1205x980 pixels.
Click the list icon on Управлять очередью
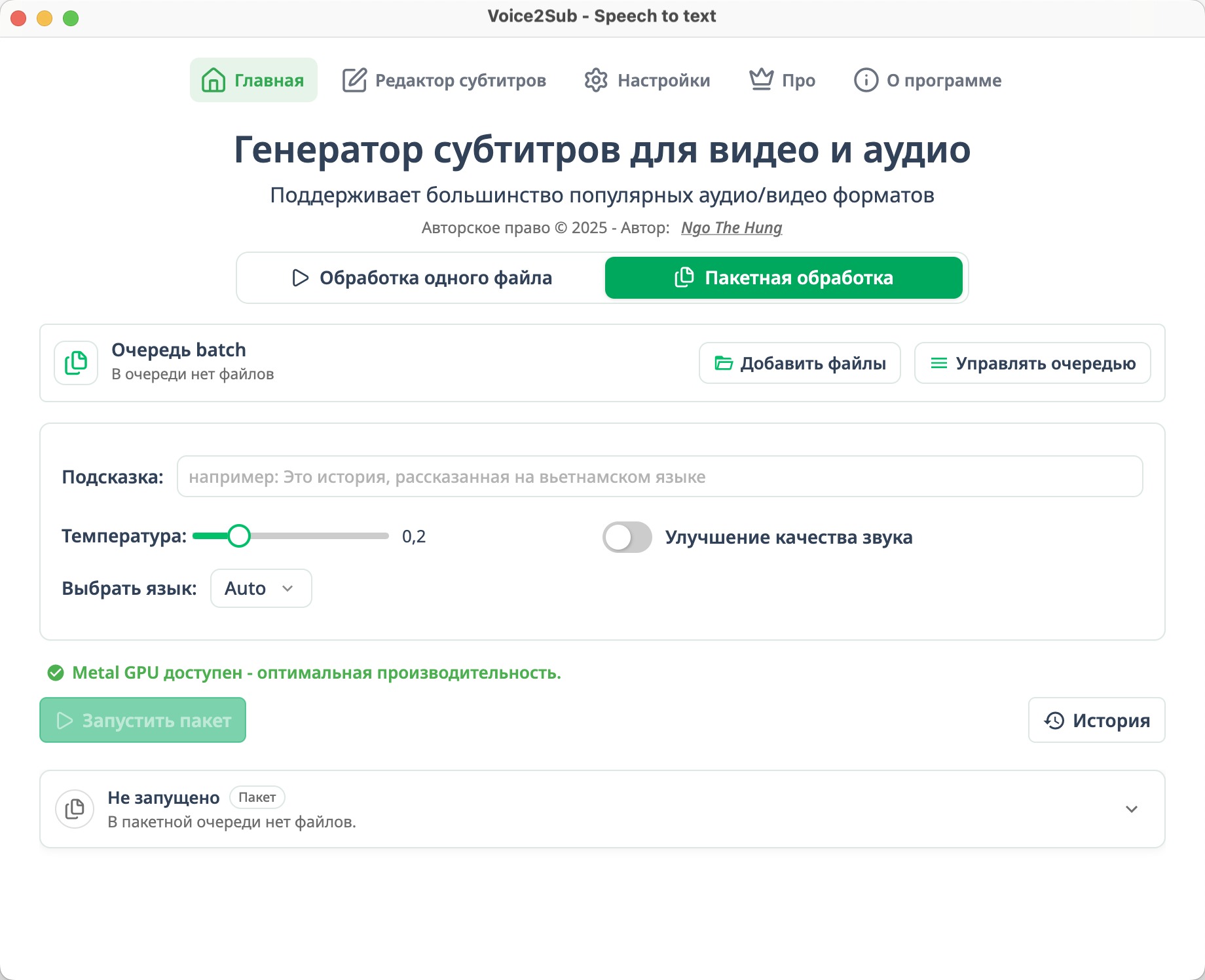click(x=939, y=363)
